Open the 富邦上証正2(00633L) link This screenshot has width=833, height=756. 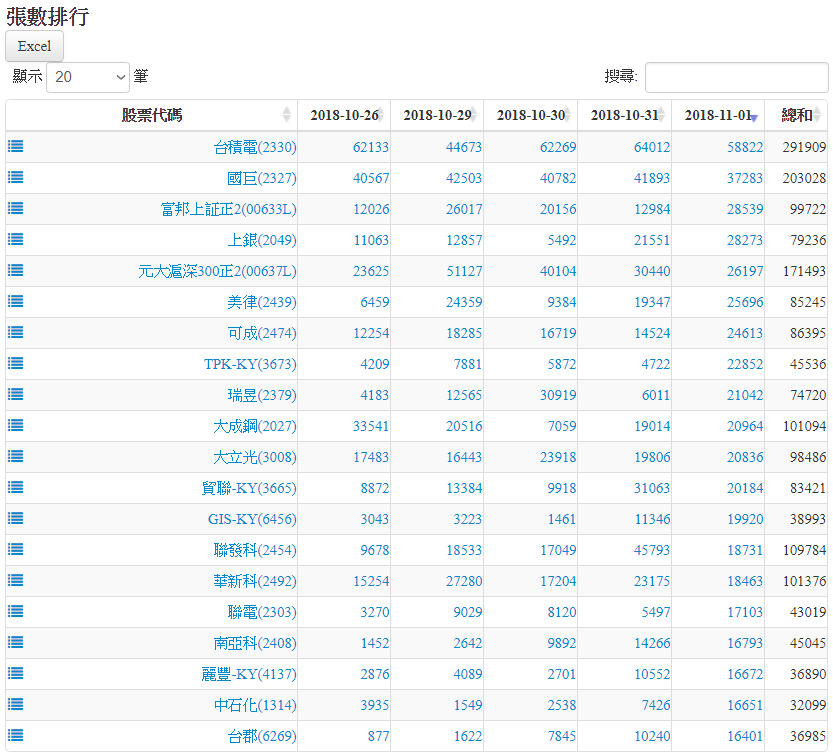pos(228,209)
